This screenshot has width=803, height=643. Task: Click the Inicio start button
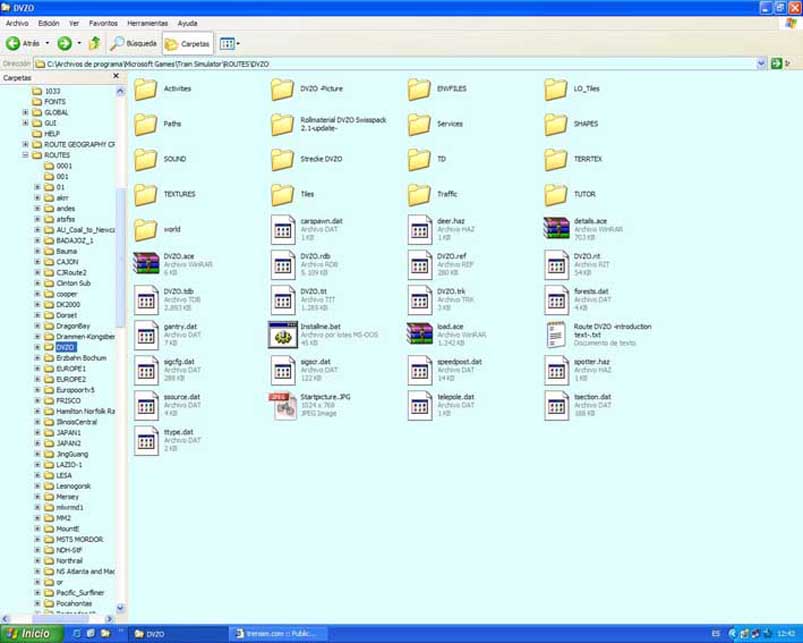tap(27, 634)
